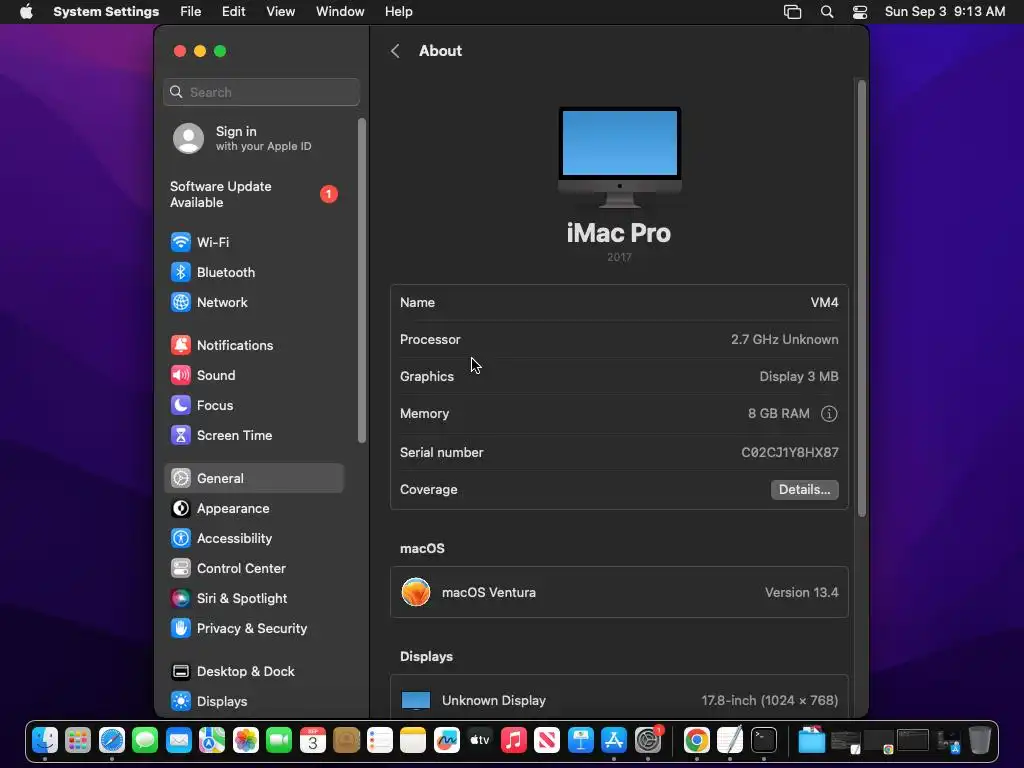Viewport: 1024px width, 768px height.
Task: Go to Sound settings
Action: pos(253,376)
